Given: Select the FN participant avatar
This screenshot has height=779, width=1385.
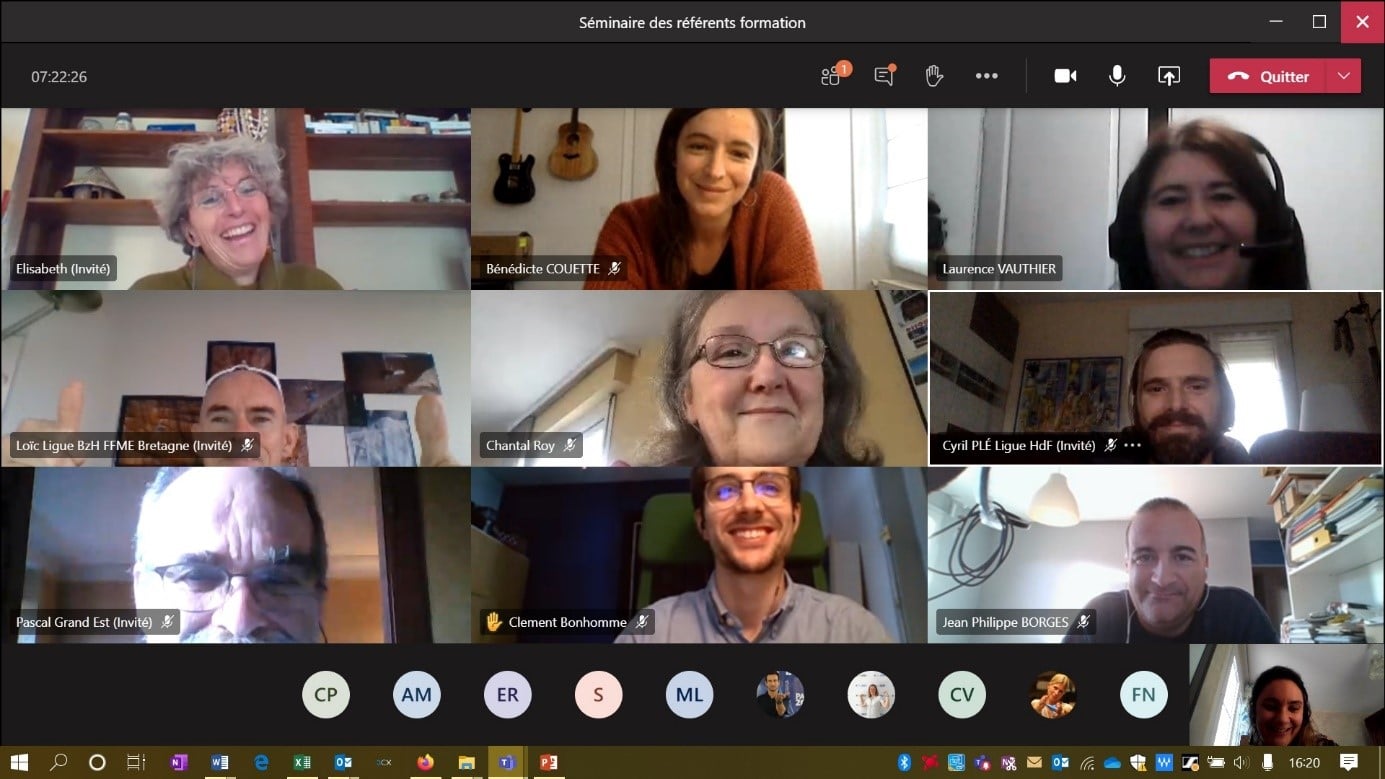Looking at the screenshot, I should (1144, 694).
